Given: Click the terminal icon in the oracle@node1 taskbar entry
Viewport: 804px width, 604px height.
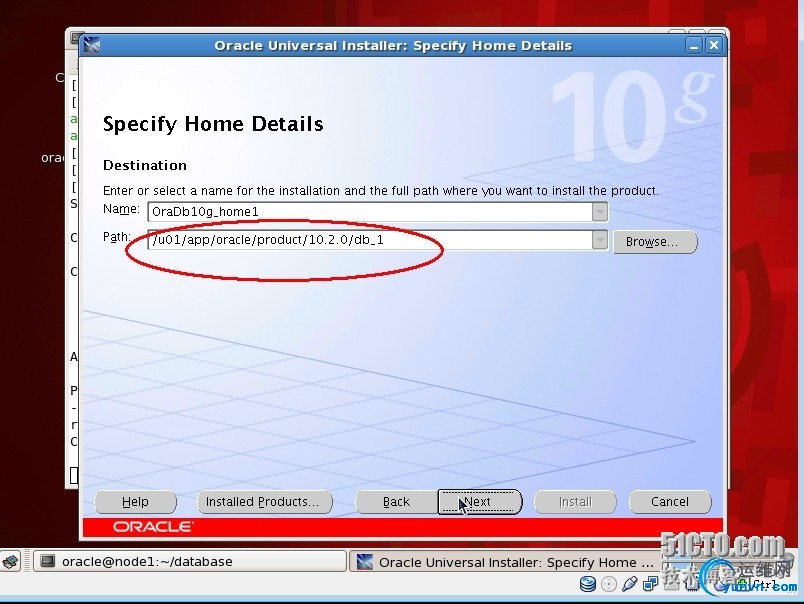Looking at the screenshot, I should coord(48,561).
